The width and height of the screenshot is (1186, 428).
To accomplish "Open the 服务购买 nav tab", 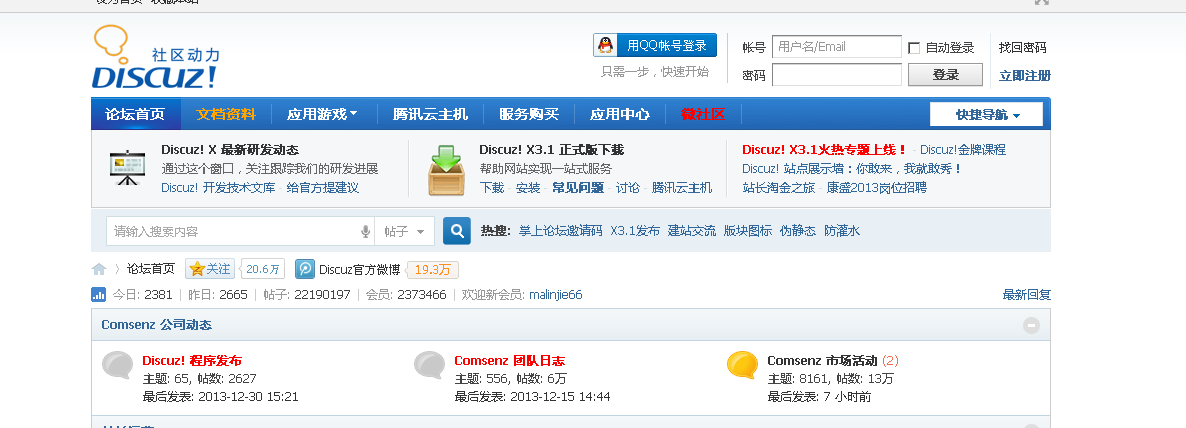I will coord(529,114).
